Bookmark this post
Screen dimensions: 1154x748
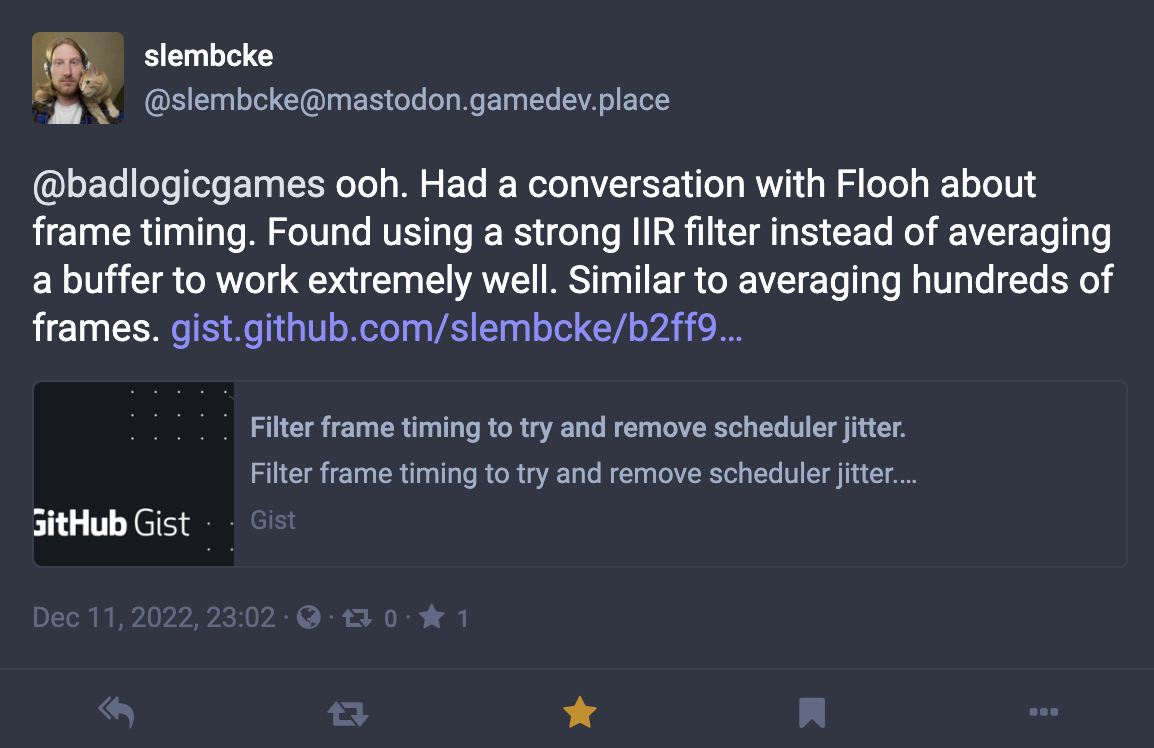pos(812,713)
